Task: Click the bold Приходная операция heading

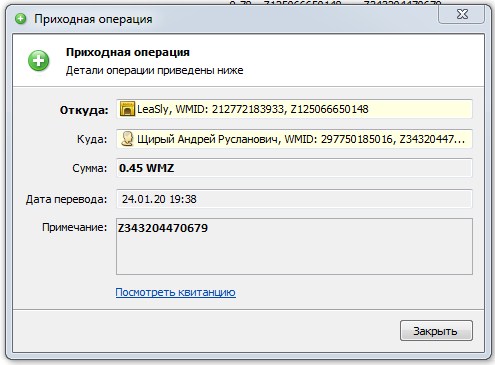Action: coord(128,52)
